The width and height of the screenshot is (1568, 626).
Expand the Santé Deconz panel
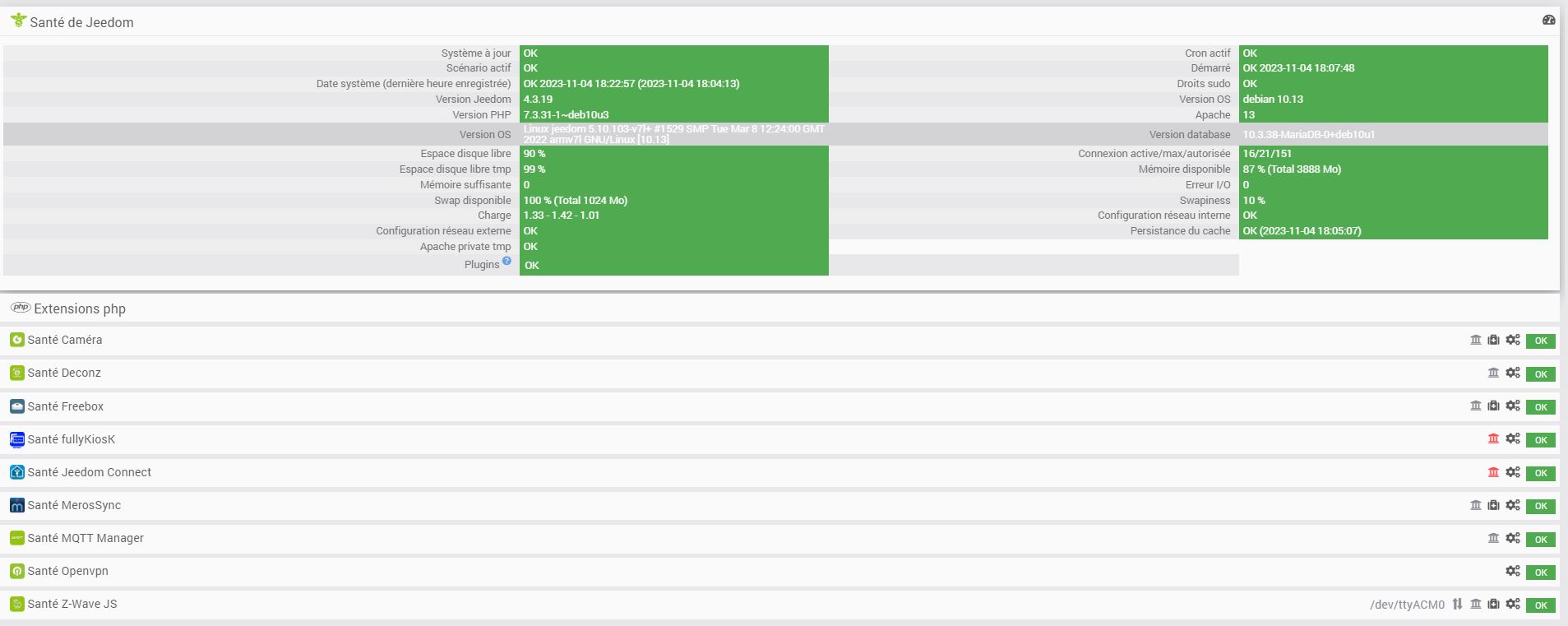pyautogui.click(x=64, y=373)
